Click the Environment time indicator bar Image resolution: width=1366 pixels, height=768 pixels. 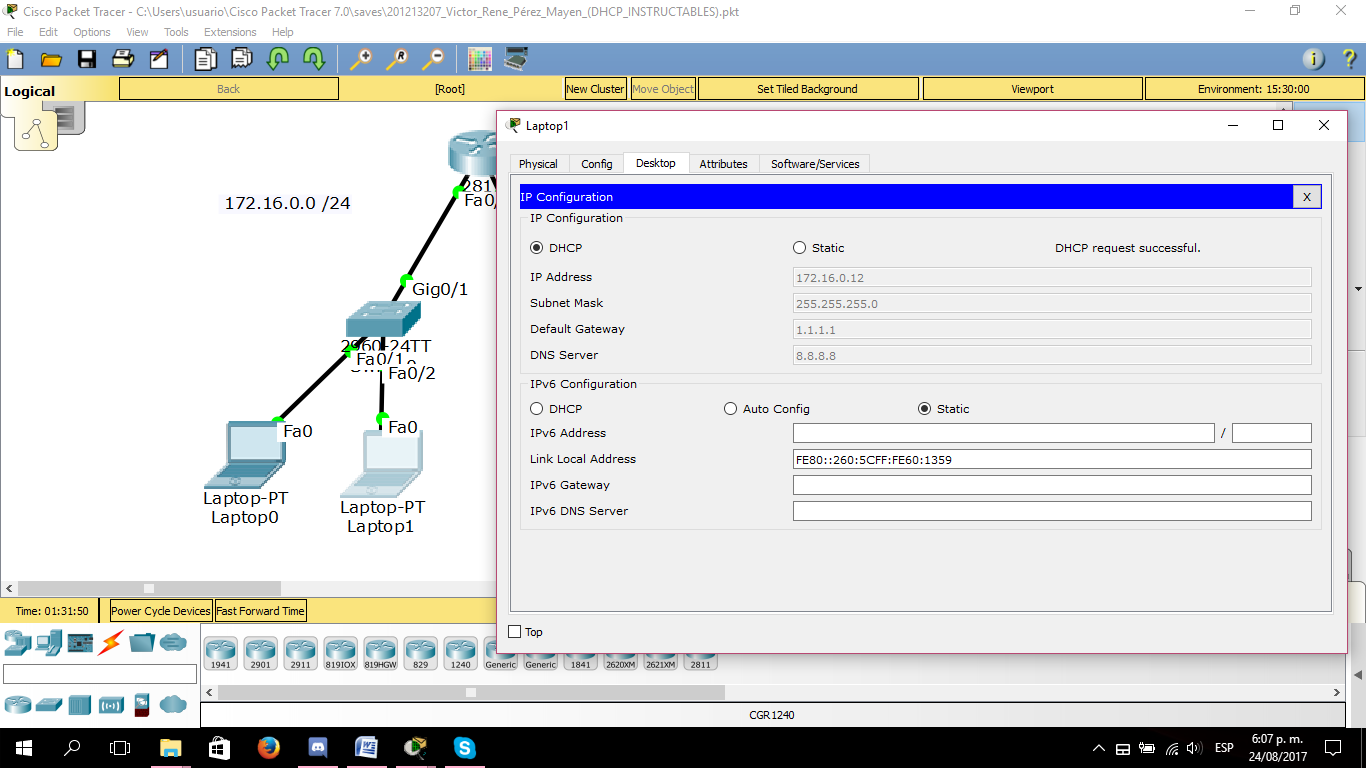click(x=1253, y=88)
